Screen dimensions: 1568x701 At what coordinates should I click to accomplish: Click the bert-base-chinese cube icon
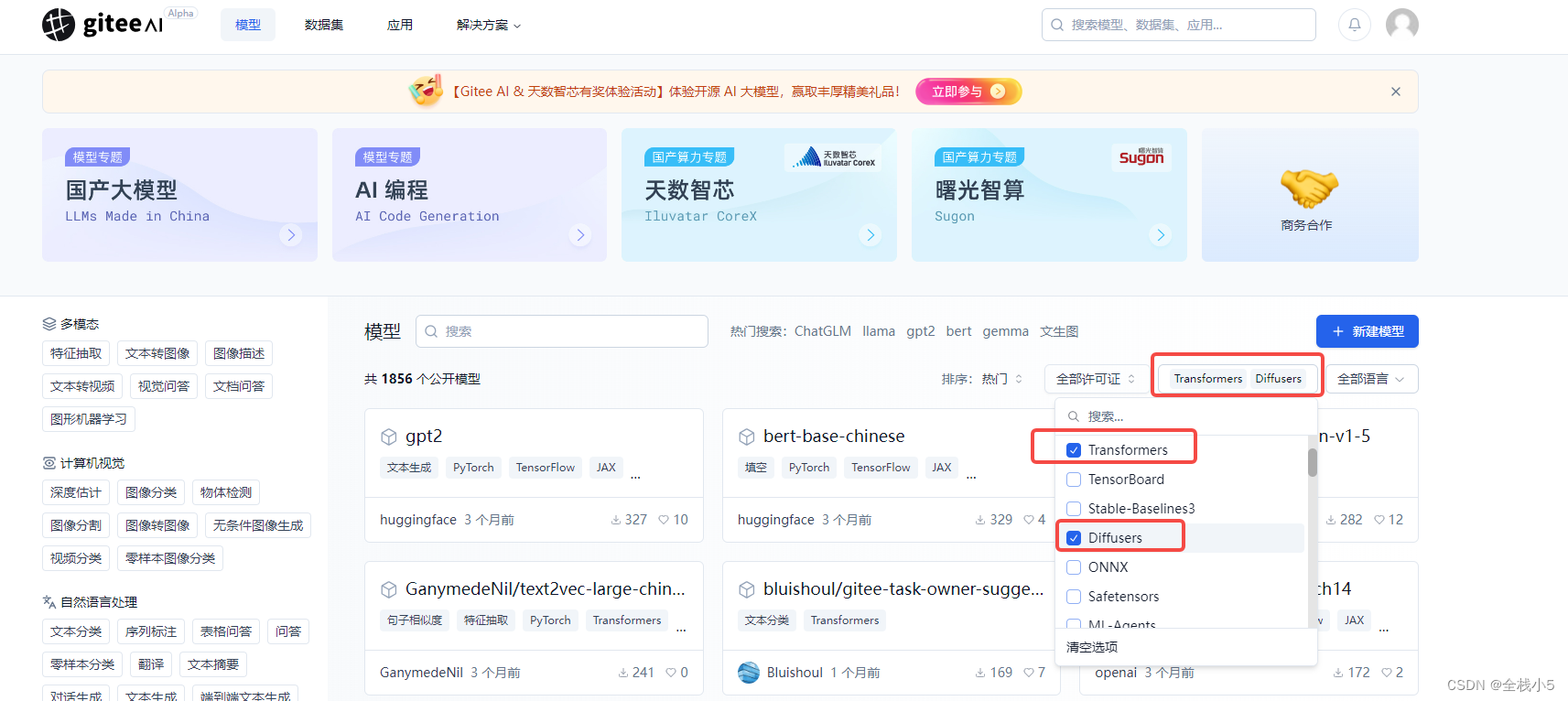(747, 437)
